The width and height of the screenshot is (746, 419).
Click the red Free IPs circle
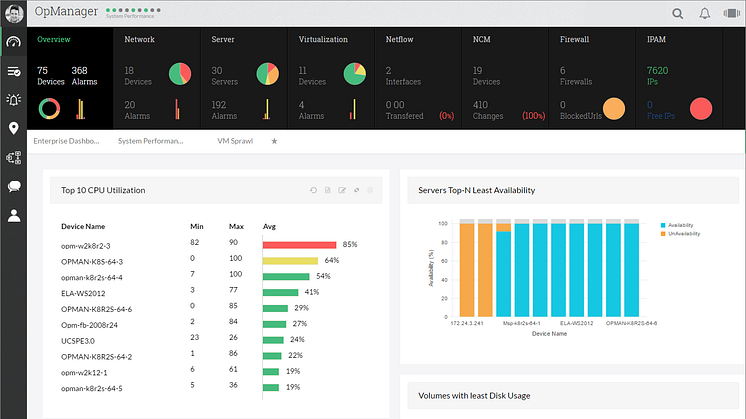coord(701,108)
